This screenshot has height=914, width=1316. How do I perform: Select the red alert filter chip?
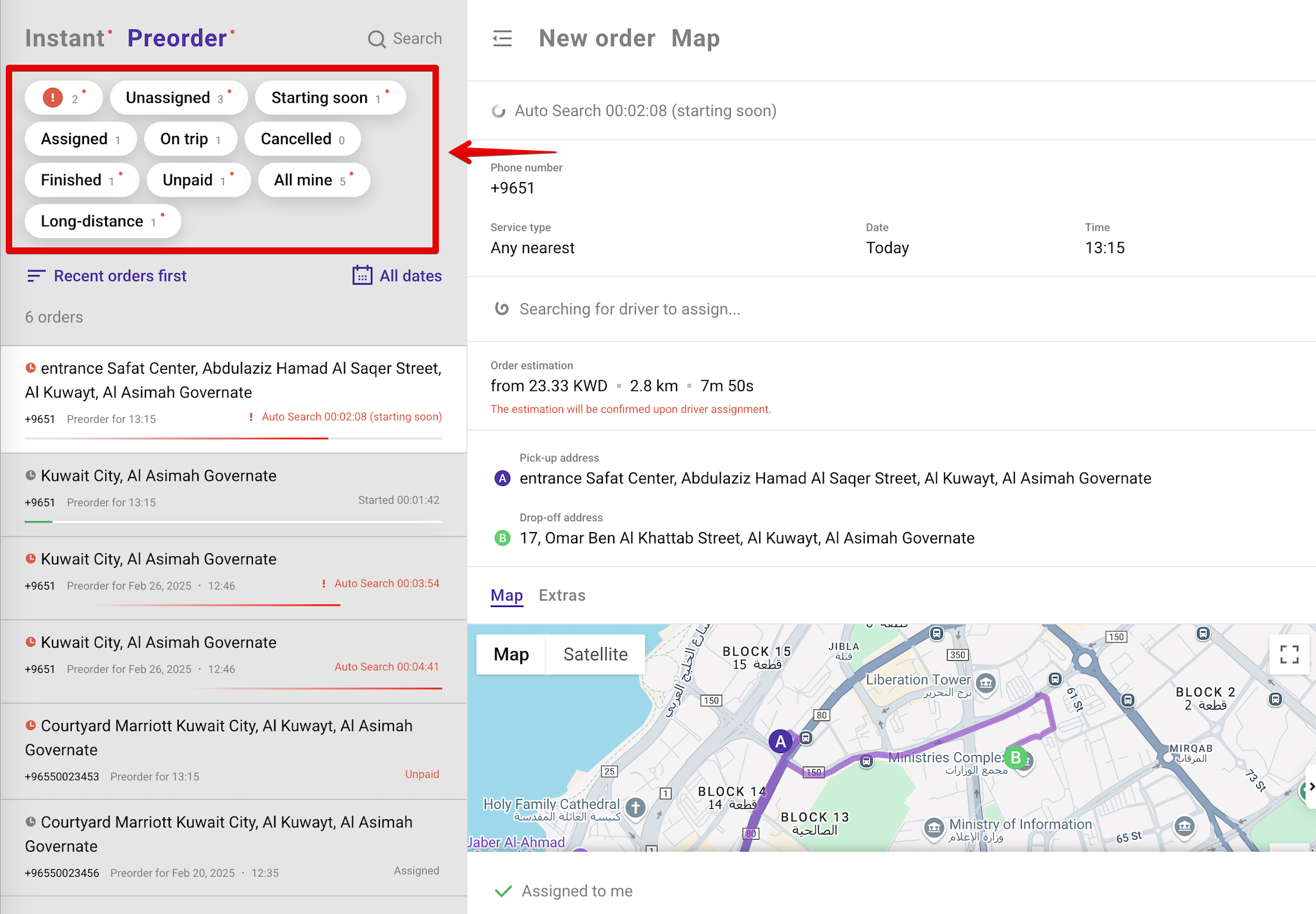pos(63,98)
